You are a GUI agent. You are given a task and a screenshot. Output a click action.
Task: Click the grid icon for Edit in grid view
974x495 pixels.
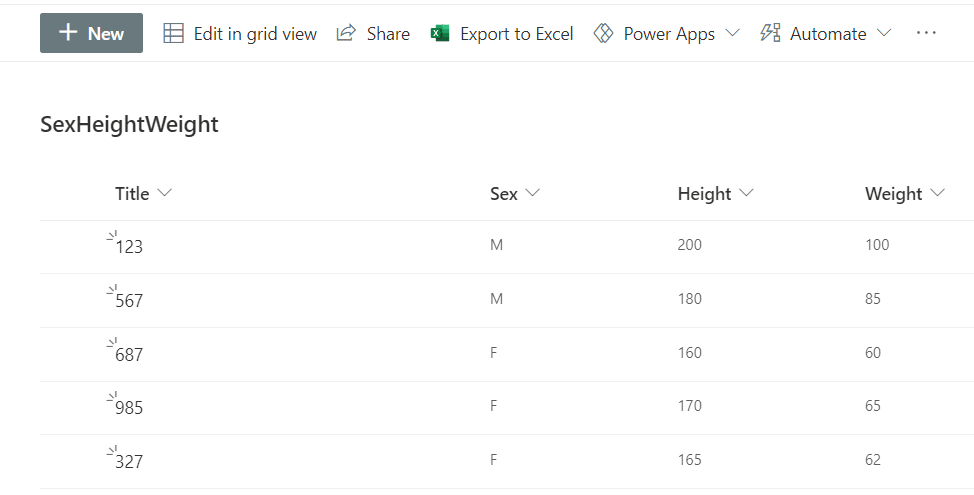174,34
